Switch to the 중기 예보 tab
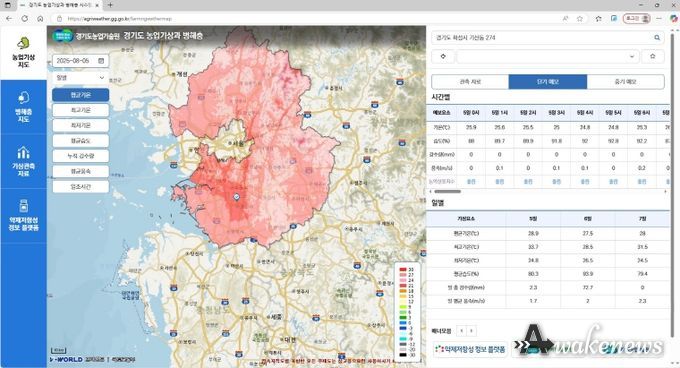The image size is (680, 368). tap(625, 81)
